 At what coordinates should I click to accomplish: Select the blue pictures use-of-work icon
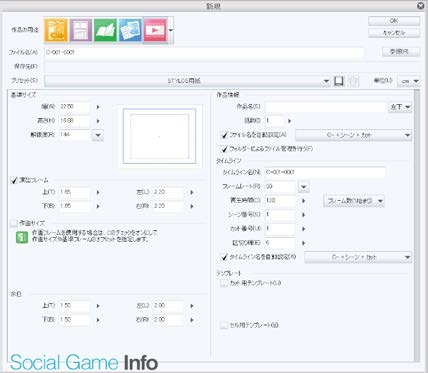(x=130, y=30)
